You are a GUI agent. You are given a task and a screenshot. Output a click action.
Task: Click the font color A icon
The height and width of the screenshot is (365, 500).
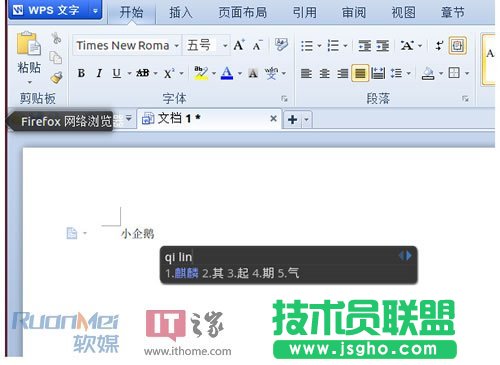pos(227,73)
